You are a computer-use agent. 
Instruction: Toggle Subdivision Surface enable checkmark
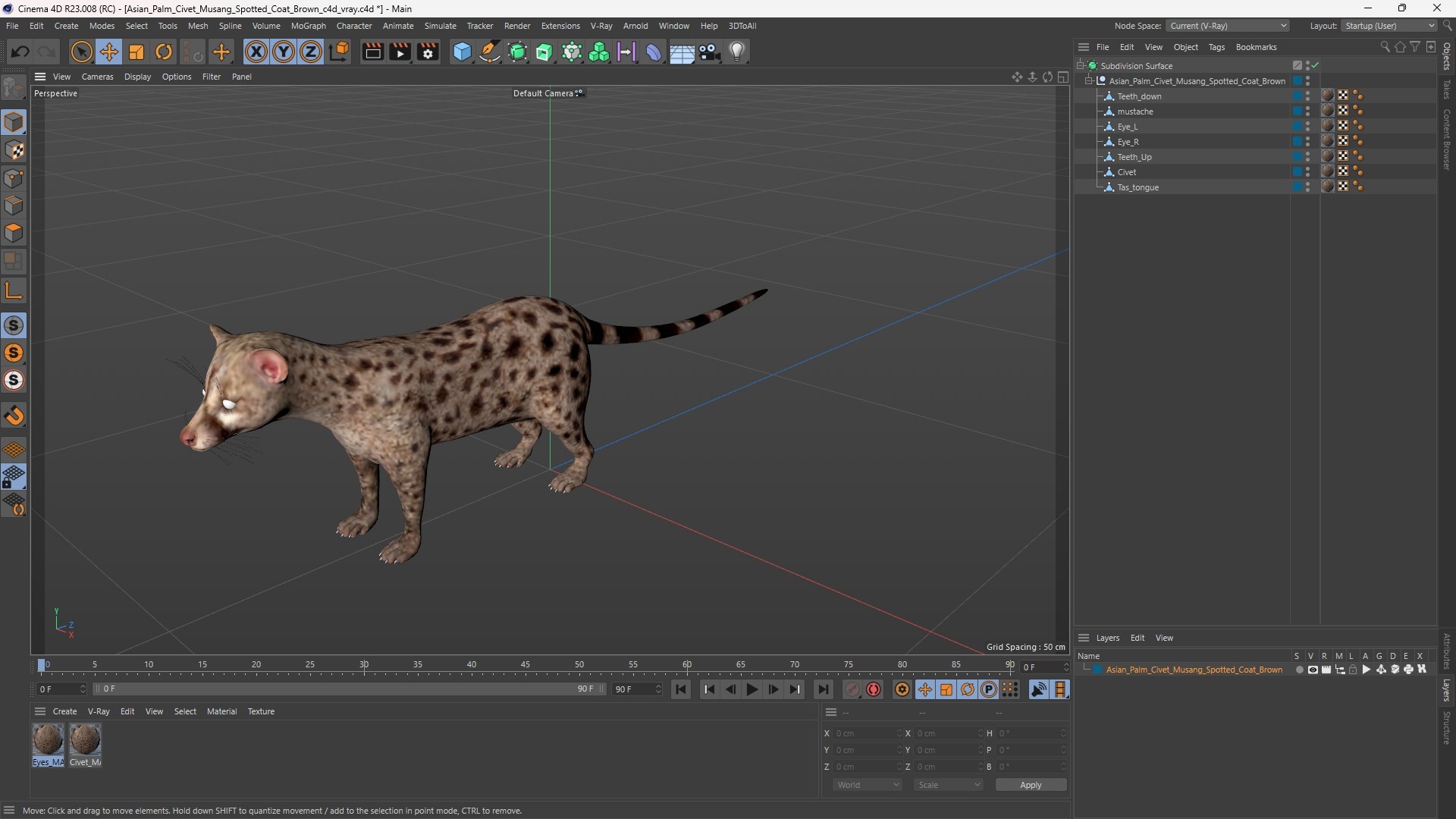click(1316, 66)
